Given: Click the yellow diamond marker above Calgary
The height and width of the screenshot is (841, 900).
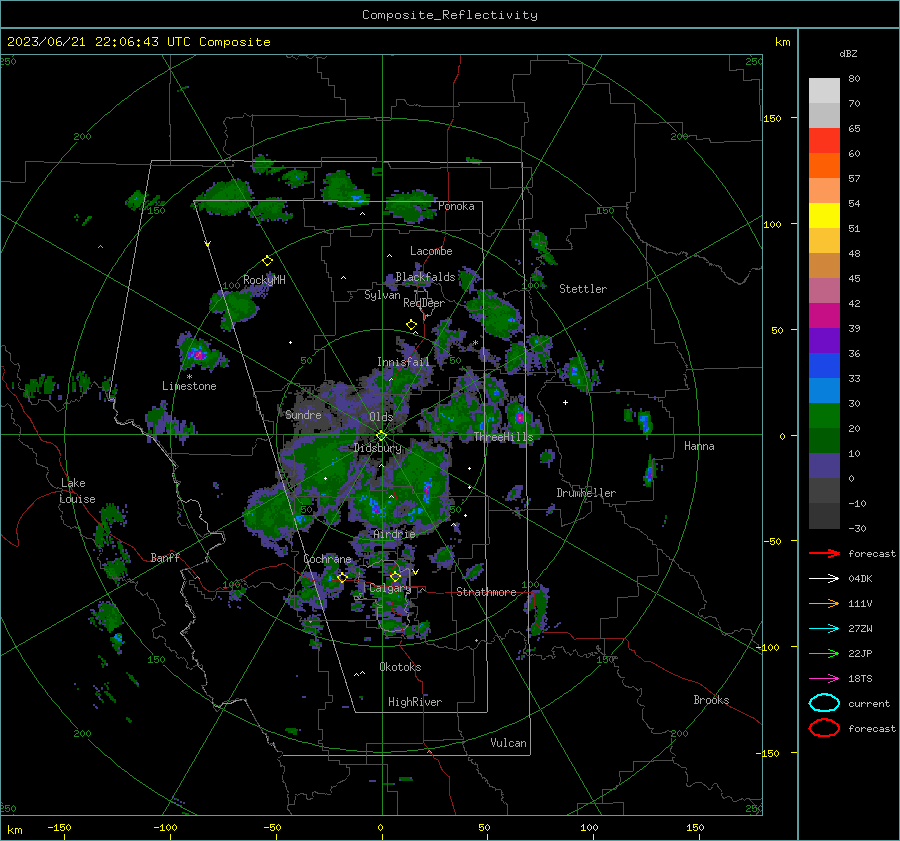Looking at the screenshot, I should (395, 576).
